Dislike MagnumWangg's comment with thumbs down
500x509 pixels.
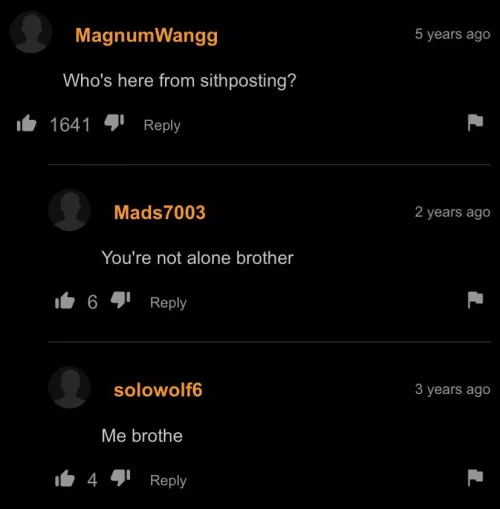(114, 122)
